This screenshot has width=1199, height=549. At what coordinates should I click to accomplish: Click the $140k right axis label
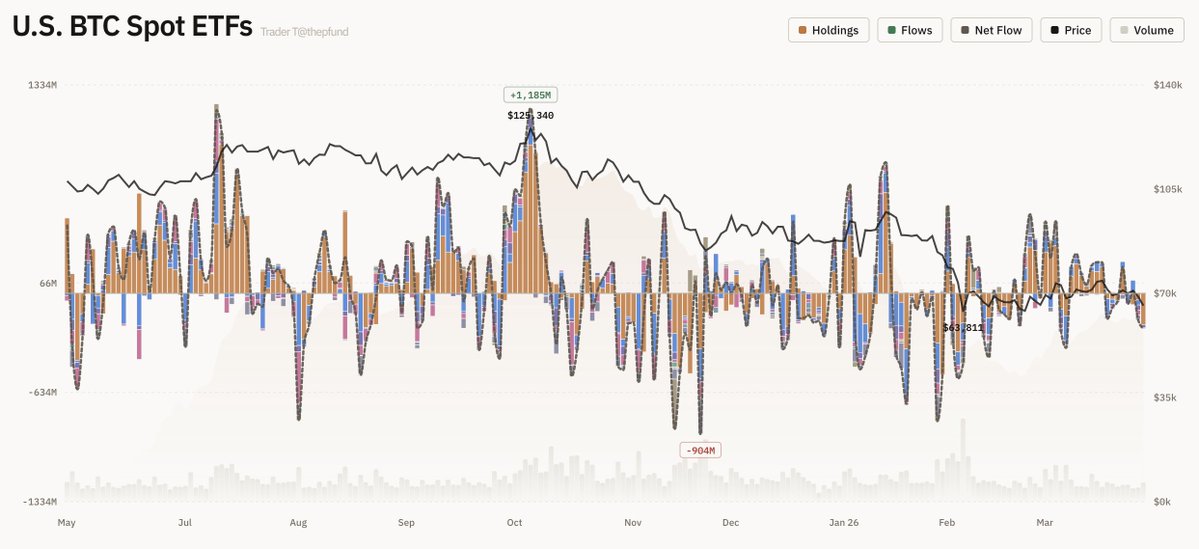1167,86
